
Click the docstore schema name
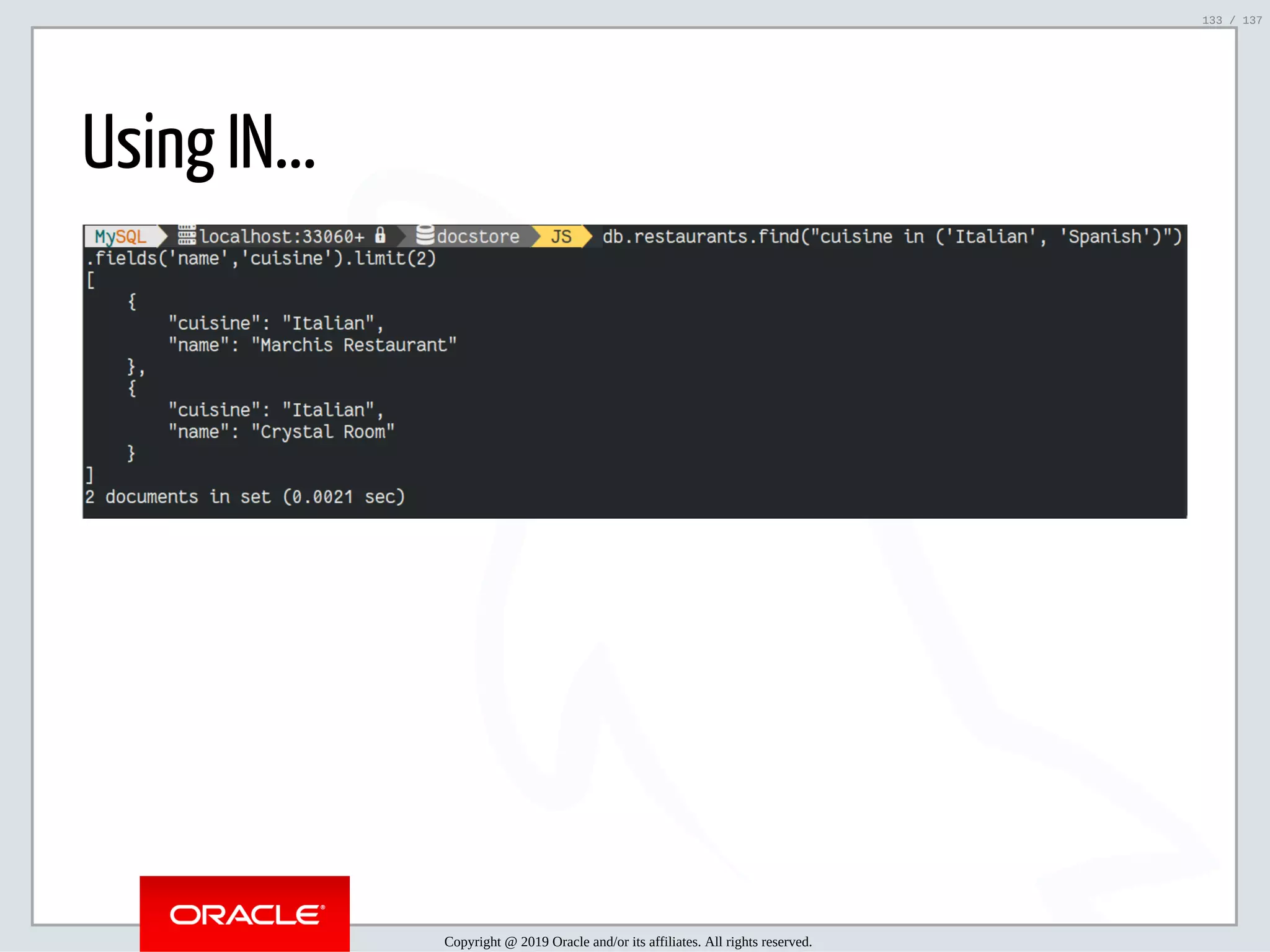pyautogui.click(x=478, y=237)
